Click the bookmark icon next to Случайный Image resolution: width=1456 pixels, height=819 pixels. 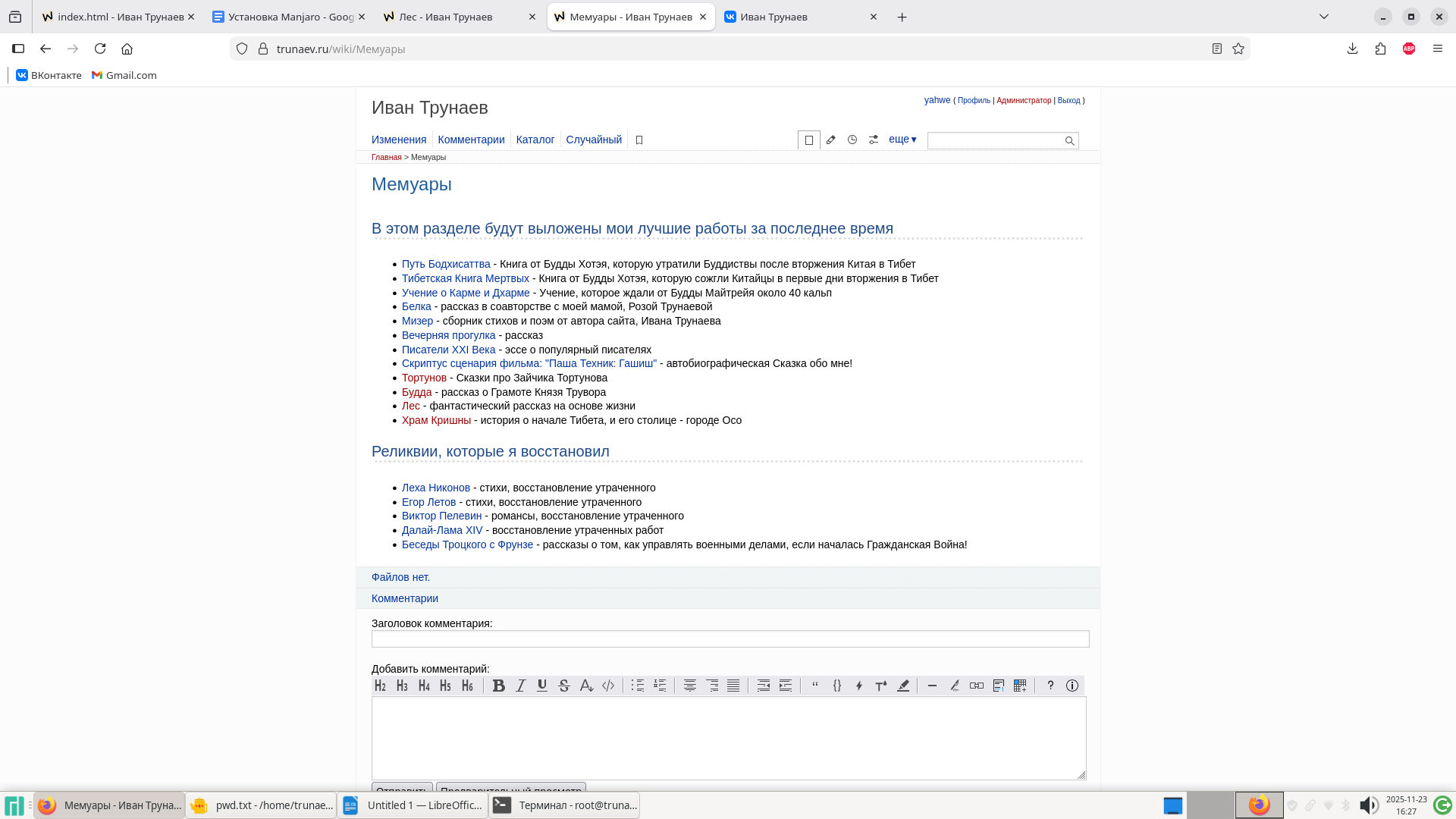(639, 140)
